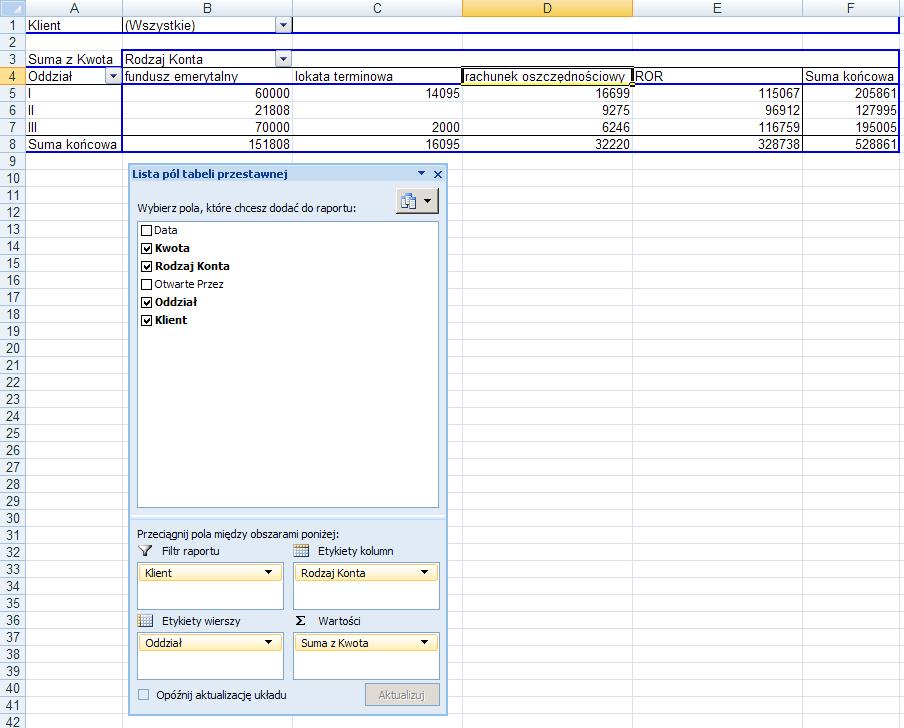The image size is (904, 728).
Task: Uncheck the Klient field checkbox
Action: [146, 320]
